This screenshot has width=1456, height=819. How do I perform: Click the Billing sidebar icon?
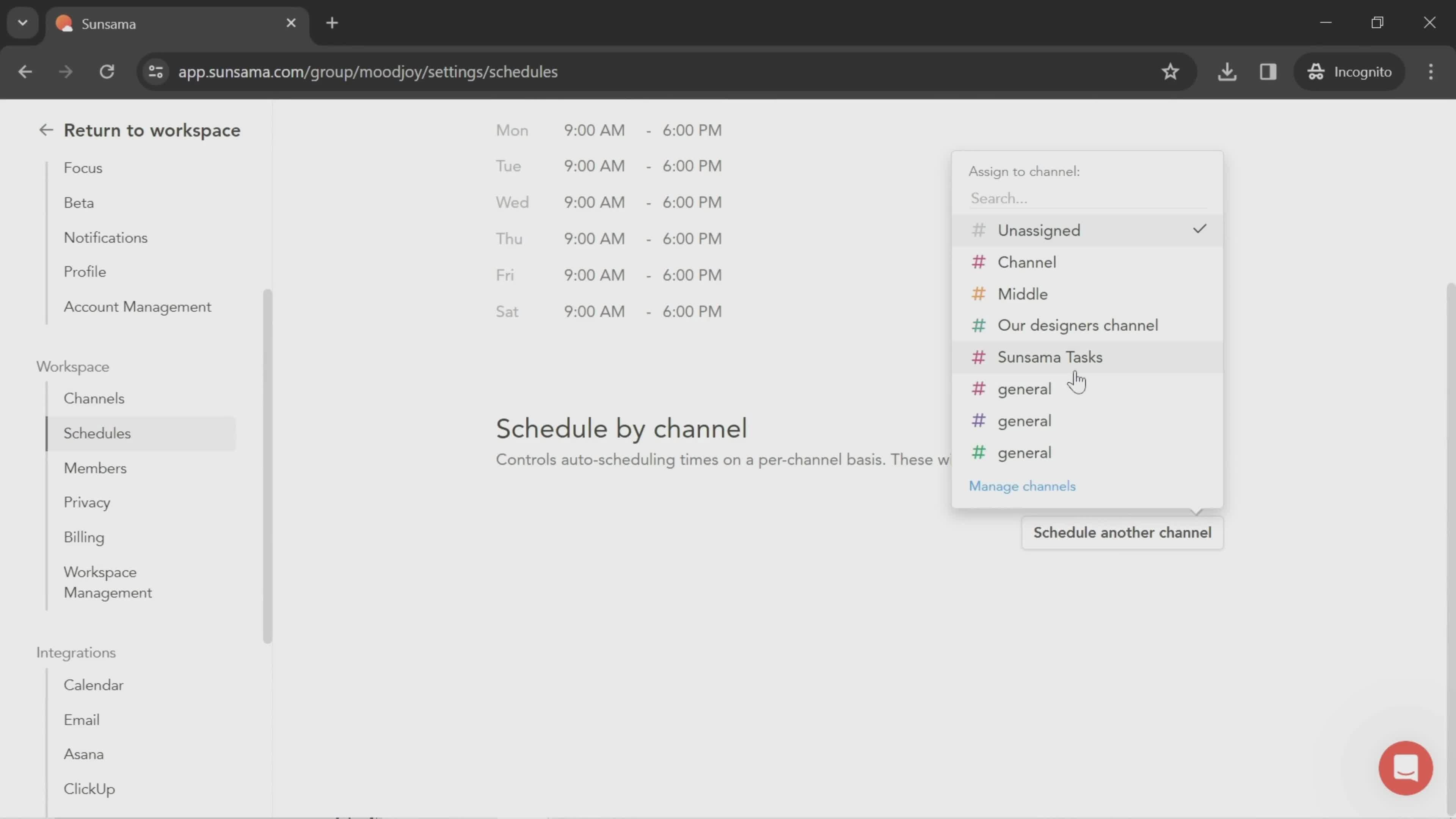84,537
